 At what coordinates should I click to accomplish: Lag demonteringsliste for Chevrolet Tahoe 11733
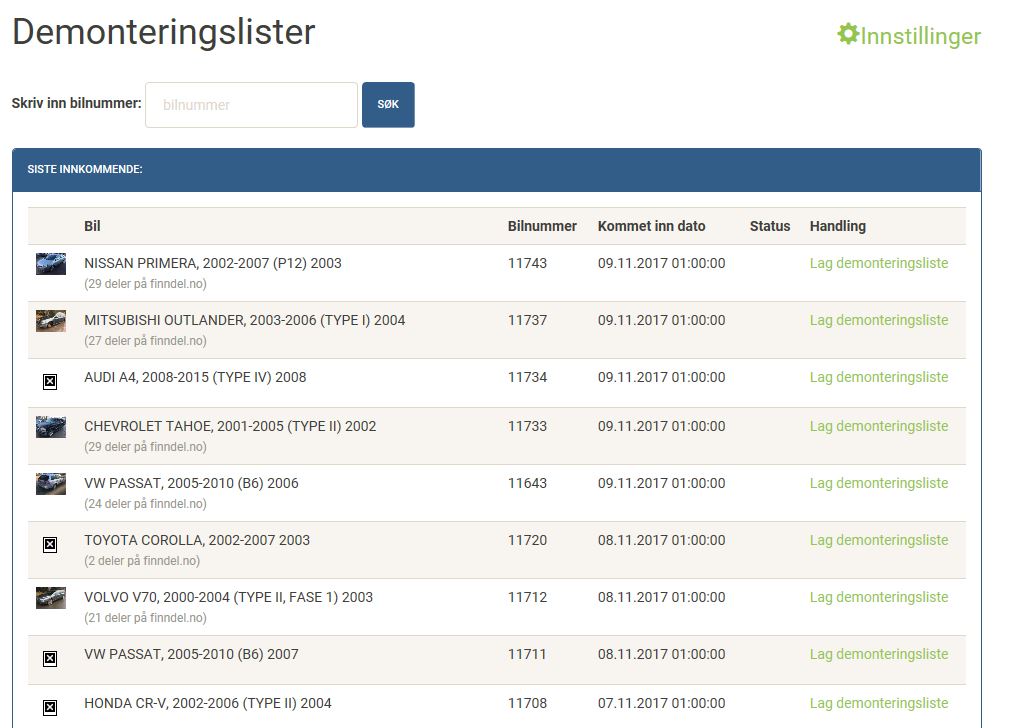[x=878, y=426]
